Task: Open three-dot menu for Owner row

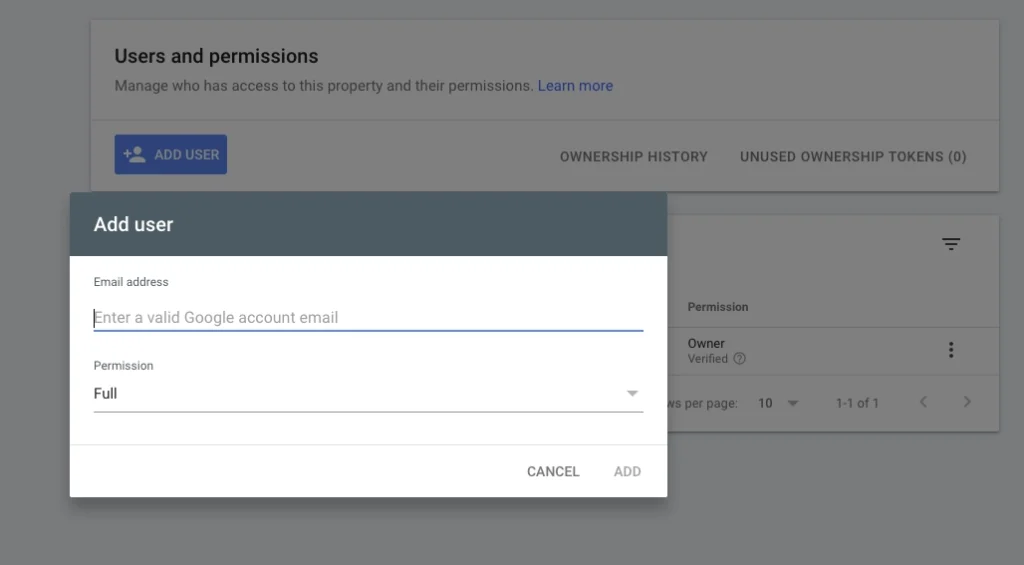Action: click(951, 350)
